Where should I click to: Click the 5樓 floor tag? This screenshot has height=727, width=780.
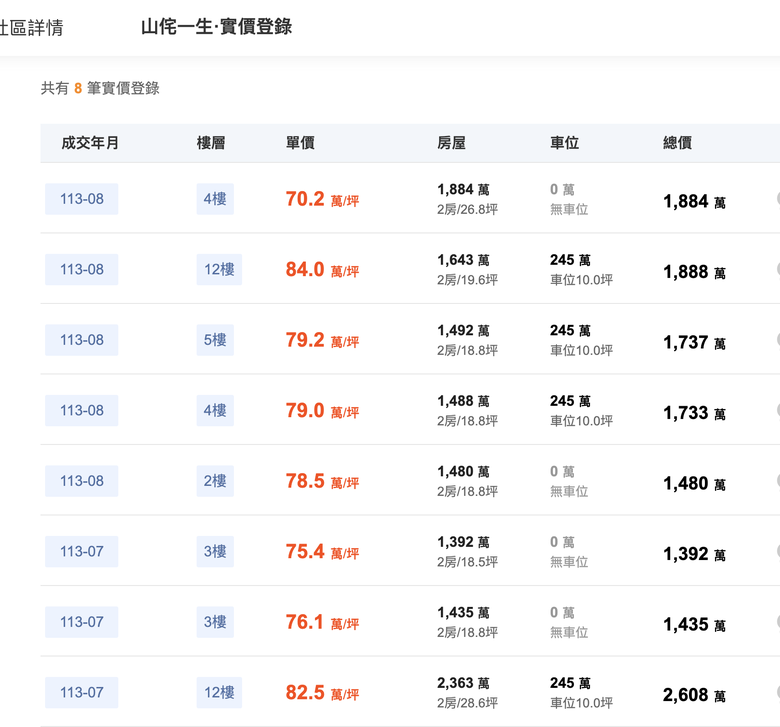tap(215, 340)
